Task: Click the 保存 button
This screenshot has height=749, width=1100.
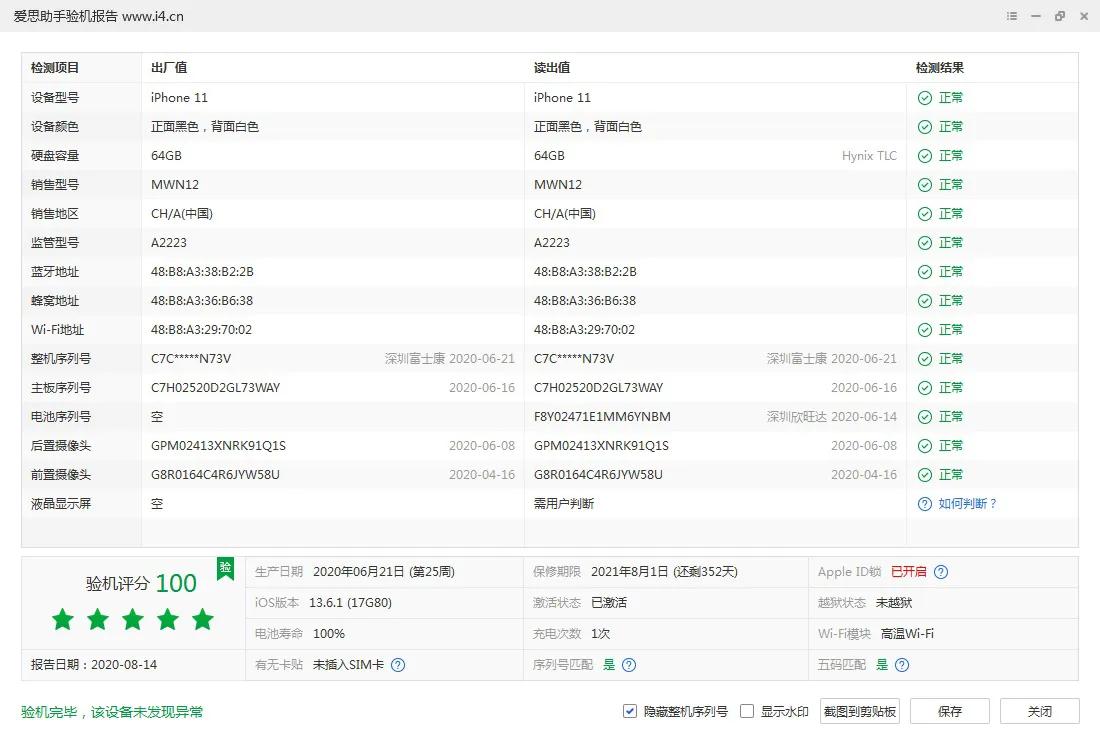Action: coord(949,711)
